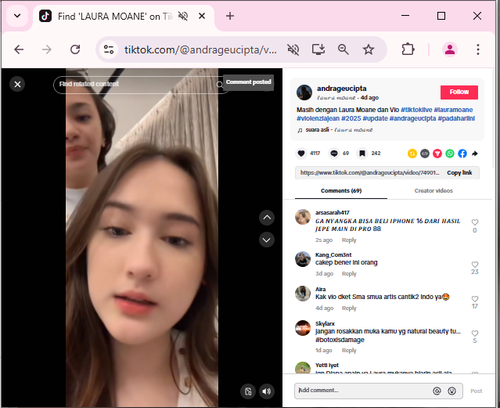Open zoom magnifier in address bar

tap(343, 50)
